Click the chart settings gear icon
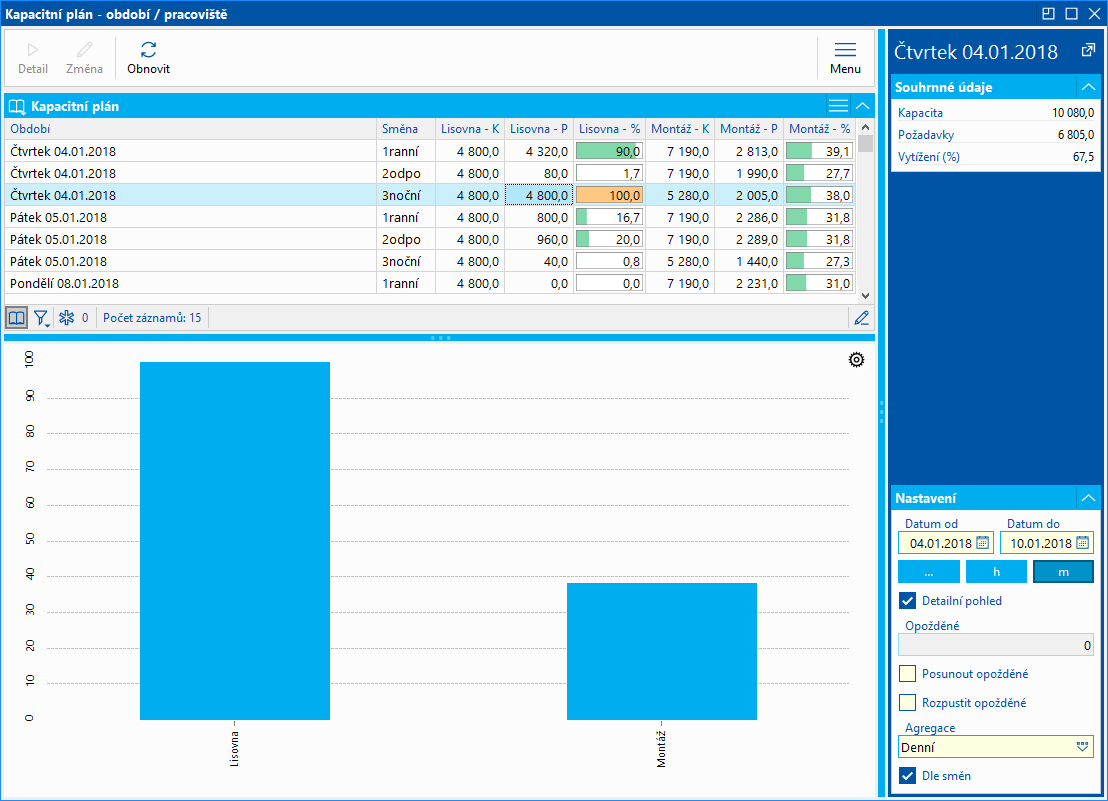Image resolution: width=1108 pixels, height=801 pixels. pyautogui.click(x=856, y=360)
